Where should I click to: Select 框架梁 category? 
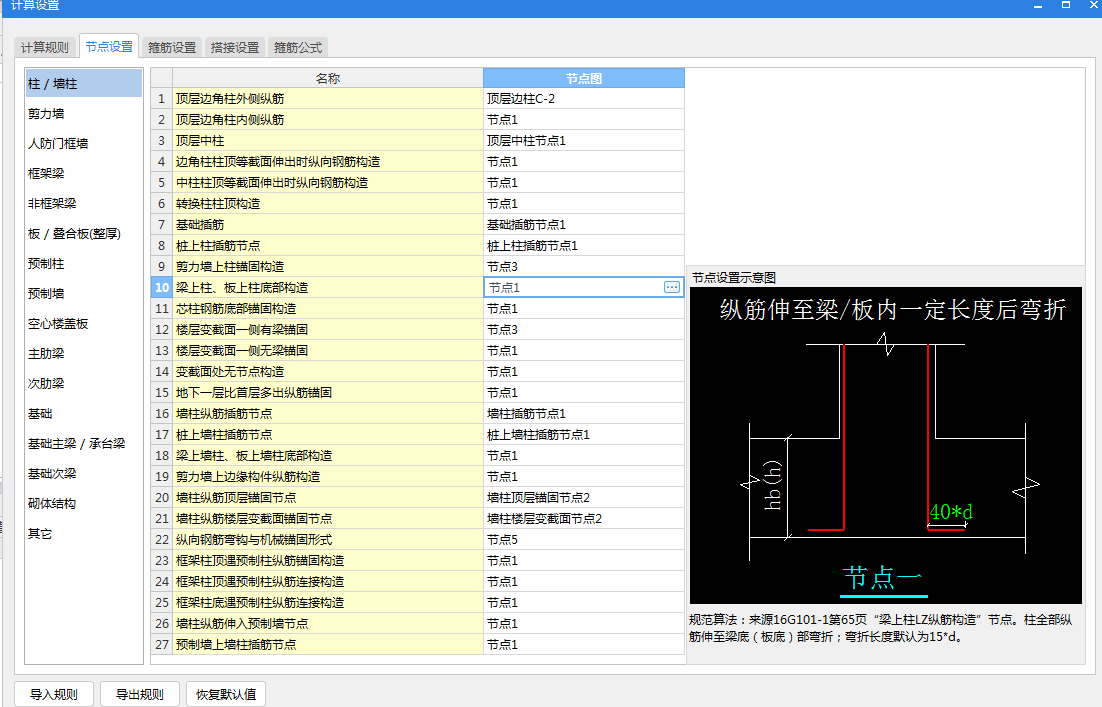(84, 174)
